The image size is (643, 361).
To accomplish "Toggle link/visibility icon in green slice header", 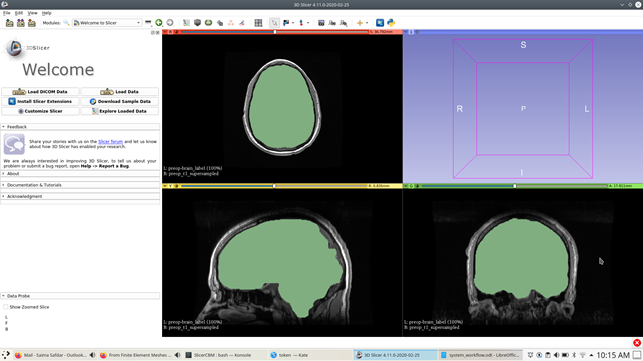I will [417, 186].
